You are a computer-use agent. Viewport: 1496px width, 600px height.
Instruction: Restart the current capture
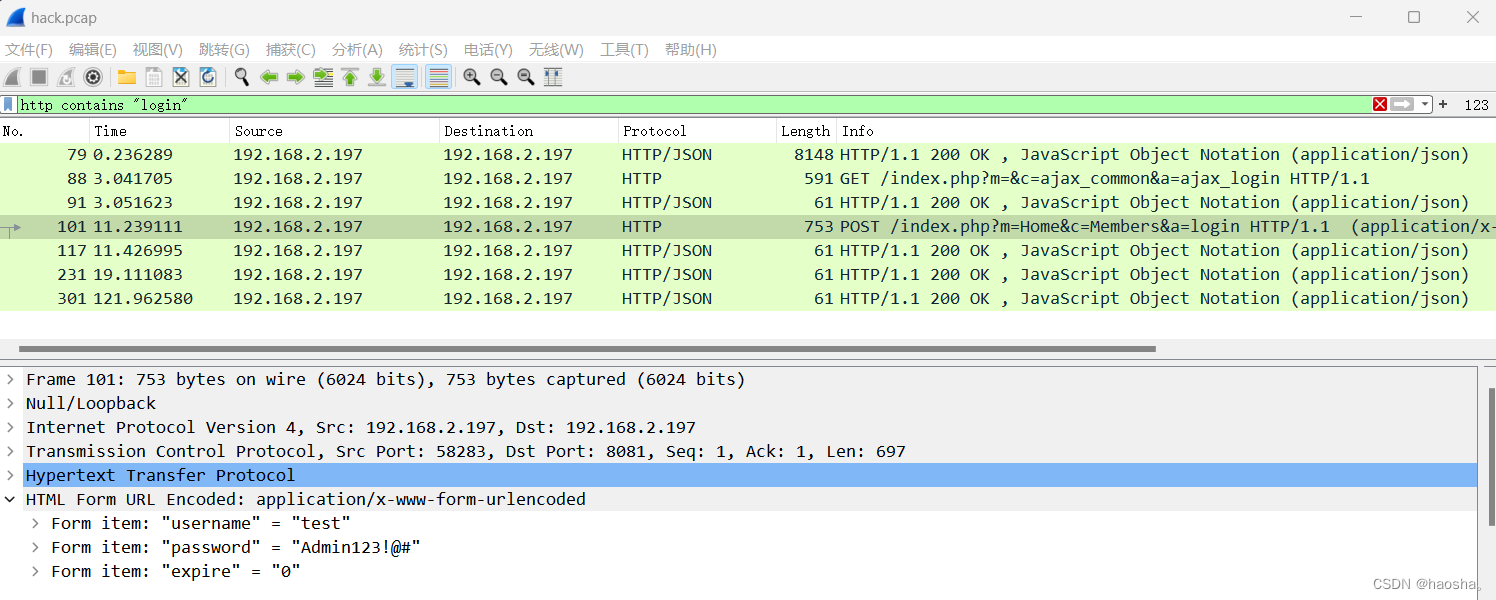tap(65, 77)
